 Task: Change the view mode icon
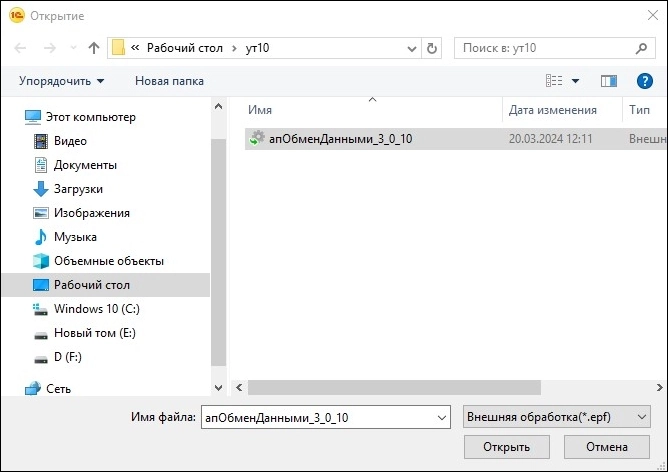[x=554, y=81]
